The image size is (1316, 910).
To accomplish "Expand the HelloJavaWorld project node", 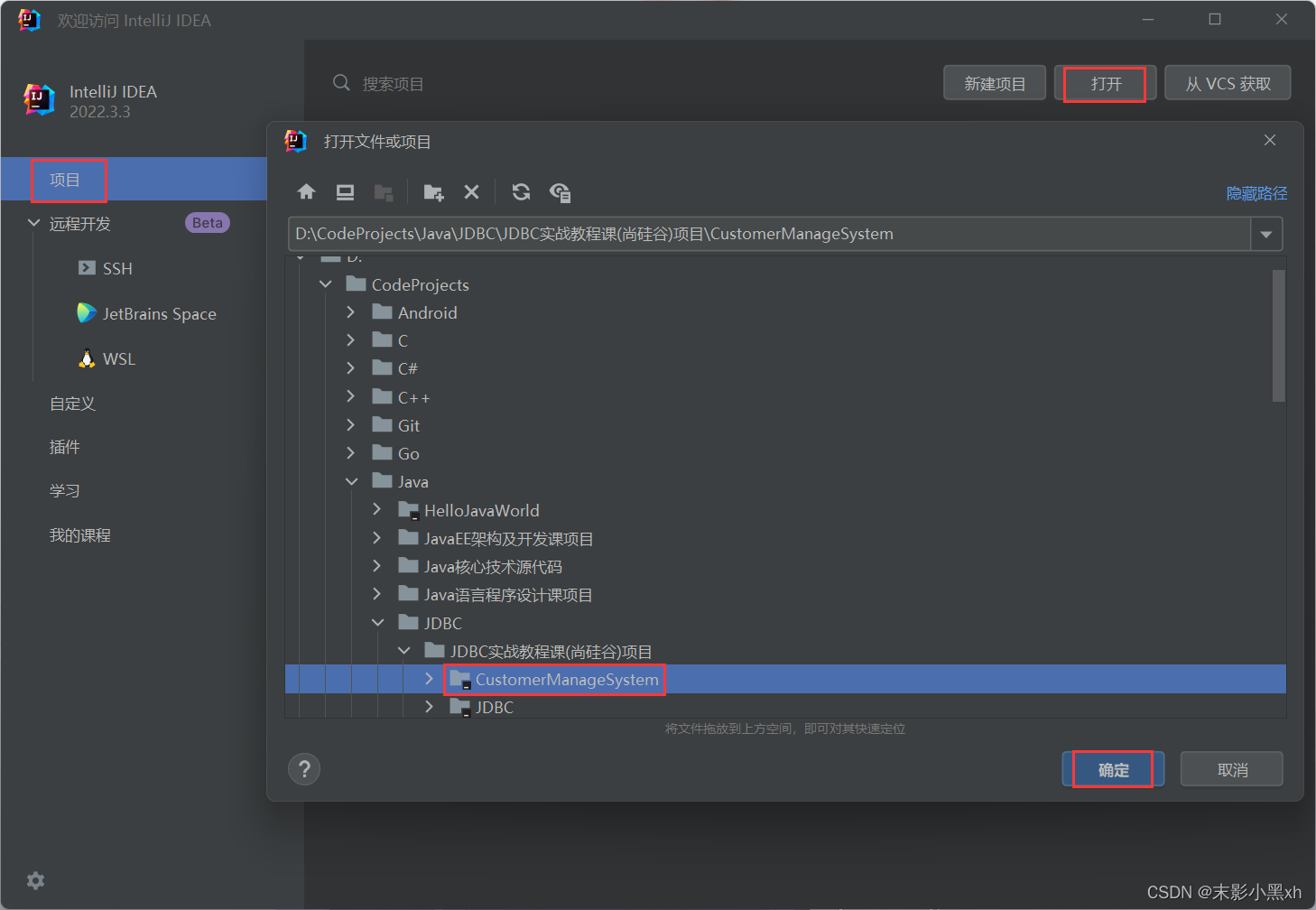I will pos(377,510).
